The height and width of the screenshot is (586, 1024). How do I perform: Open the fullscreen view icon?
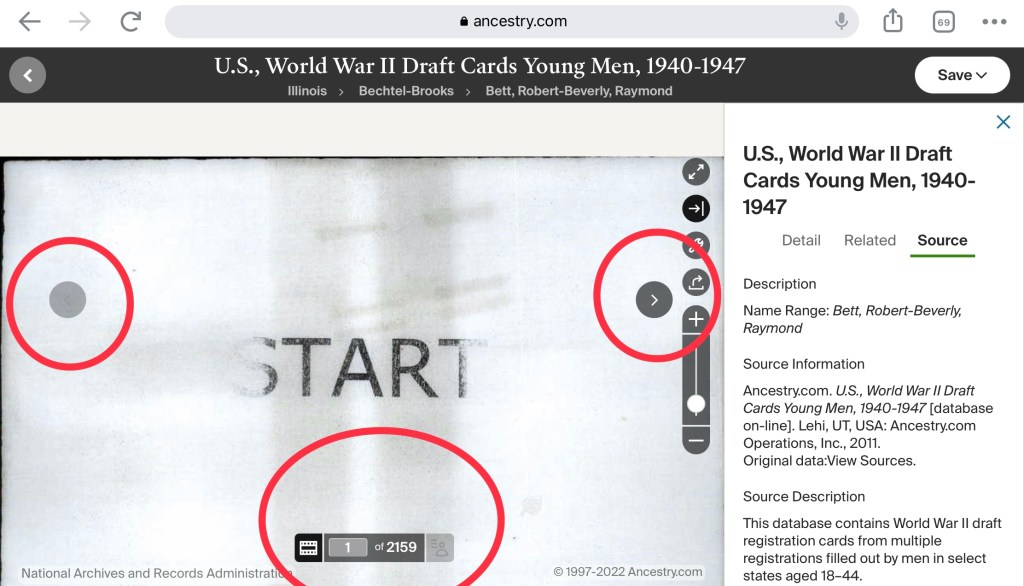tap(696, 172)
